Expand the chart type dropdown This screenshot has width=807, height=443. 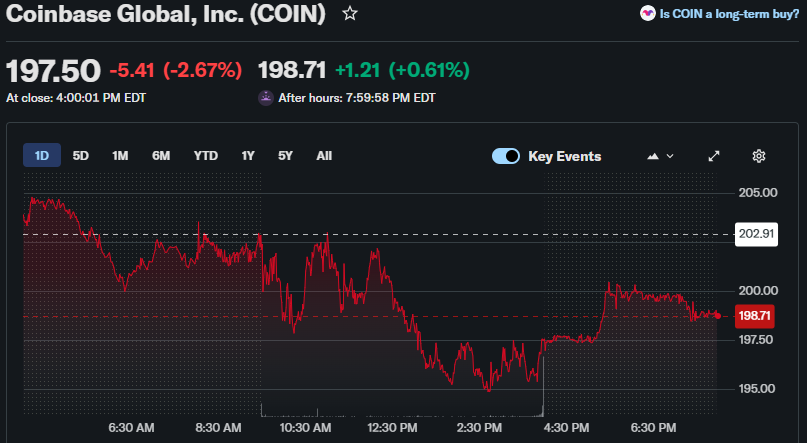coord(661,156)
